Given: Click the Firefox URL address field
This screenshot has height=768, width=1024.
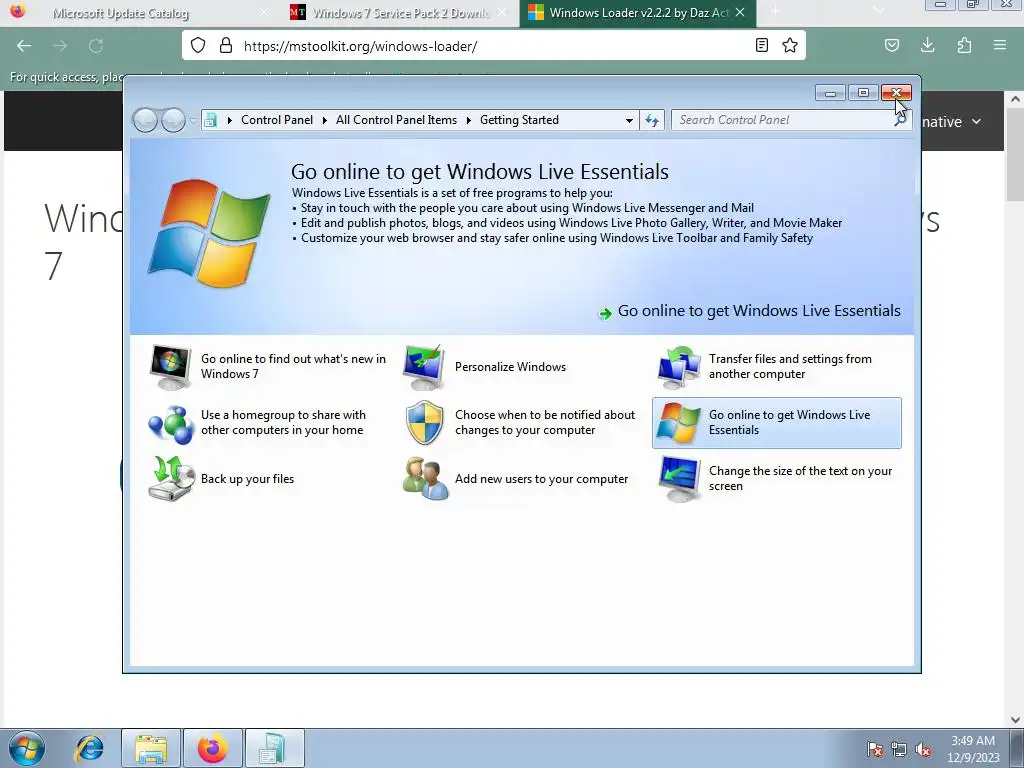Looking at the screenshot, I should tap(496, 46).
